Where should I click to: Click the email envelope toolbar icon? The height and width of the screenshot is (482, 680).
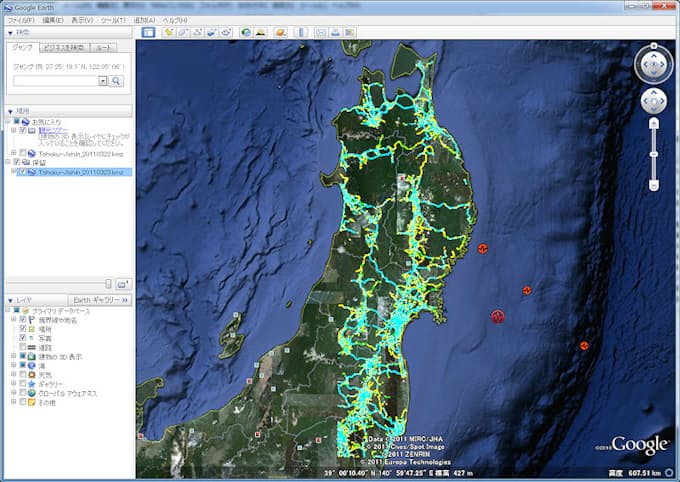pos(321,33)
